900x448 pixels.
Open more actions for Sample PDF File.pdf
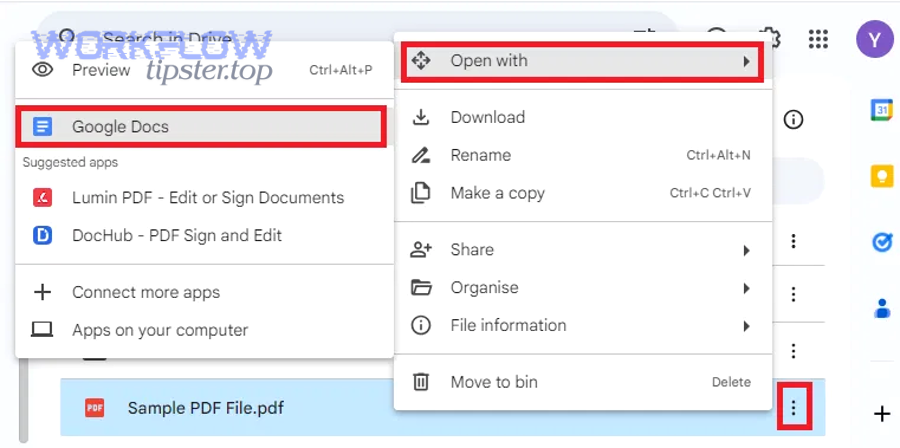coord(794,408)
